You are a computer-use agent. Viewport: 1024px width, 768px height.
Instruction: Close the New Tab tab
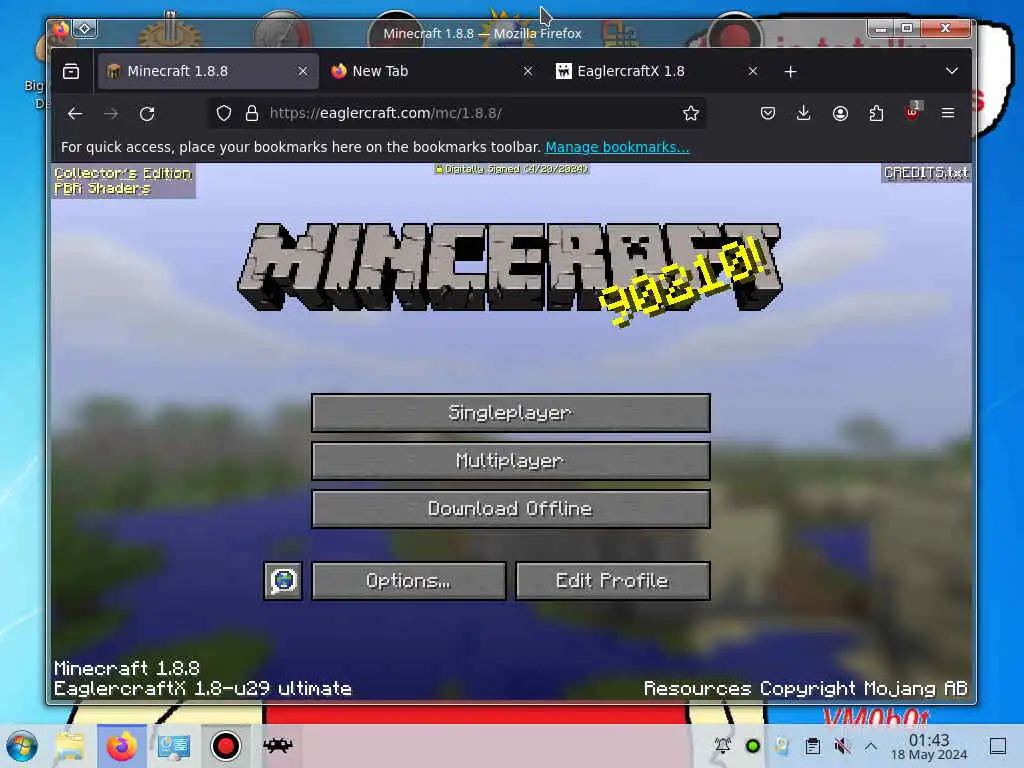point(528,71)
